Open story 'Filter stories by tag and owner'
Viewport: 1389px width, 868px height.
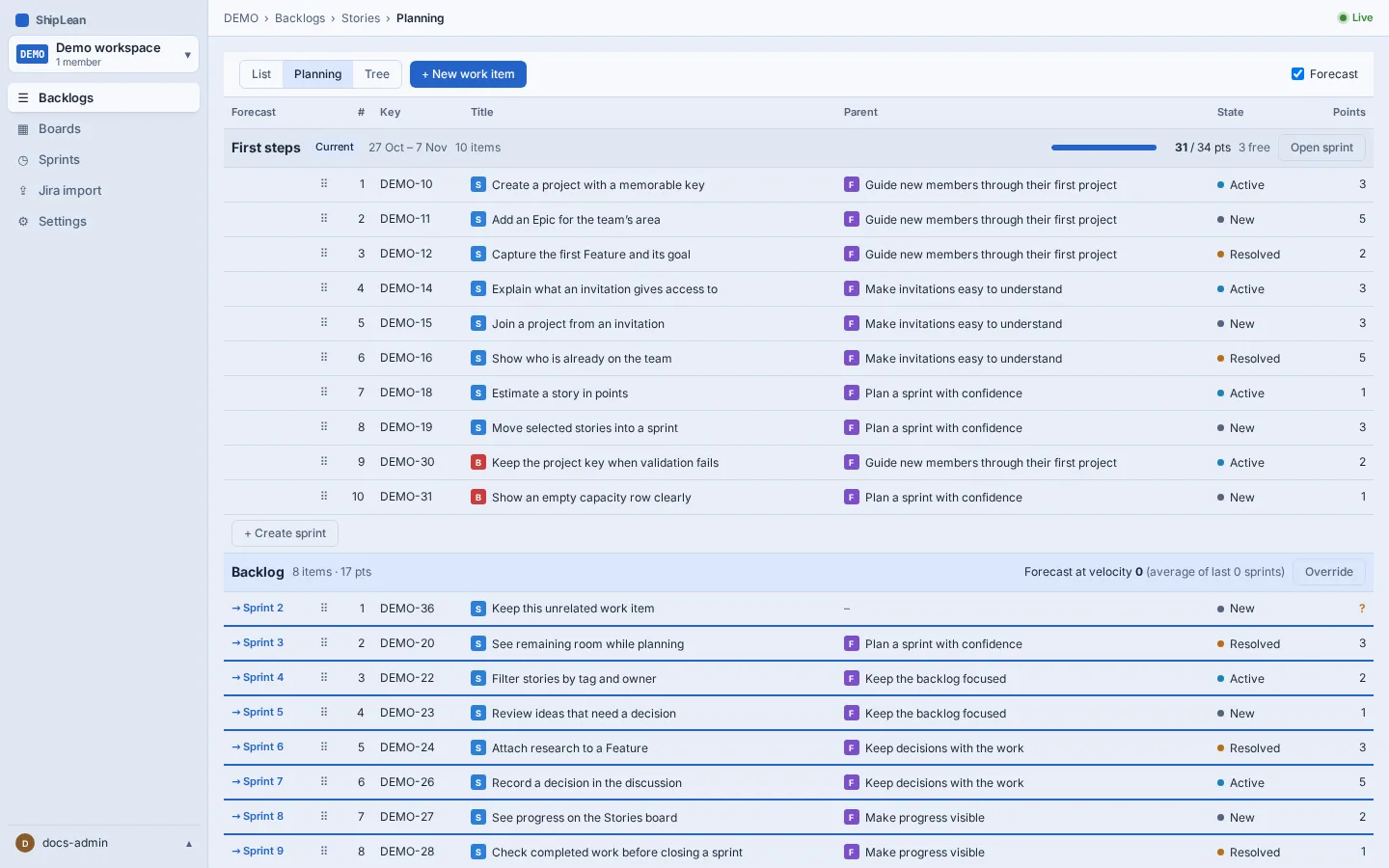[x=574, y=679]
